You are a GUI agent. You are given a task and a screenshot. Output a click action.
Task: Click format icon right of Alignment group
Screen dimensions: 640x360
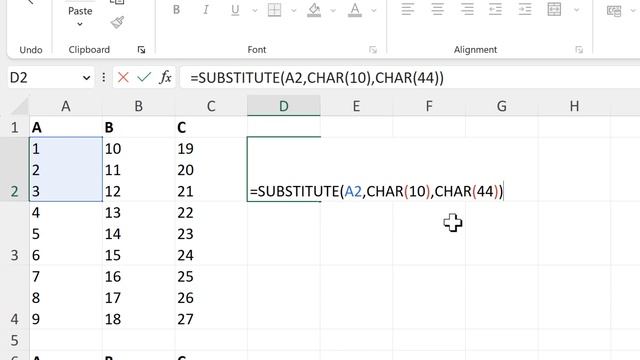(x=614, y=11)
